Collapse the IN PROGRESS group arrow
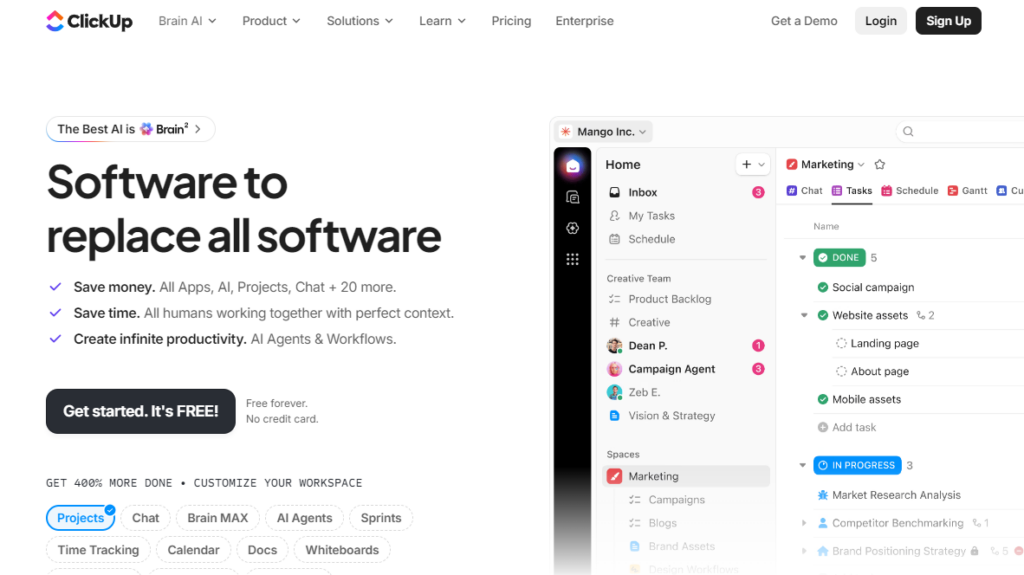 click(x=803, y=466)
